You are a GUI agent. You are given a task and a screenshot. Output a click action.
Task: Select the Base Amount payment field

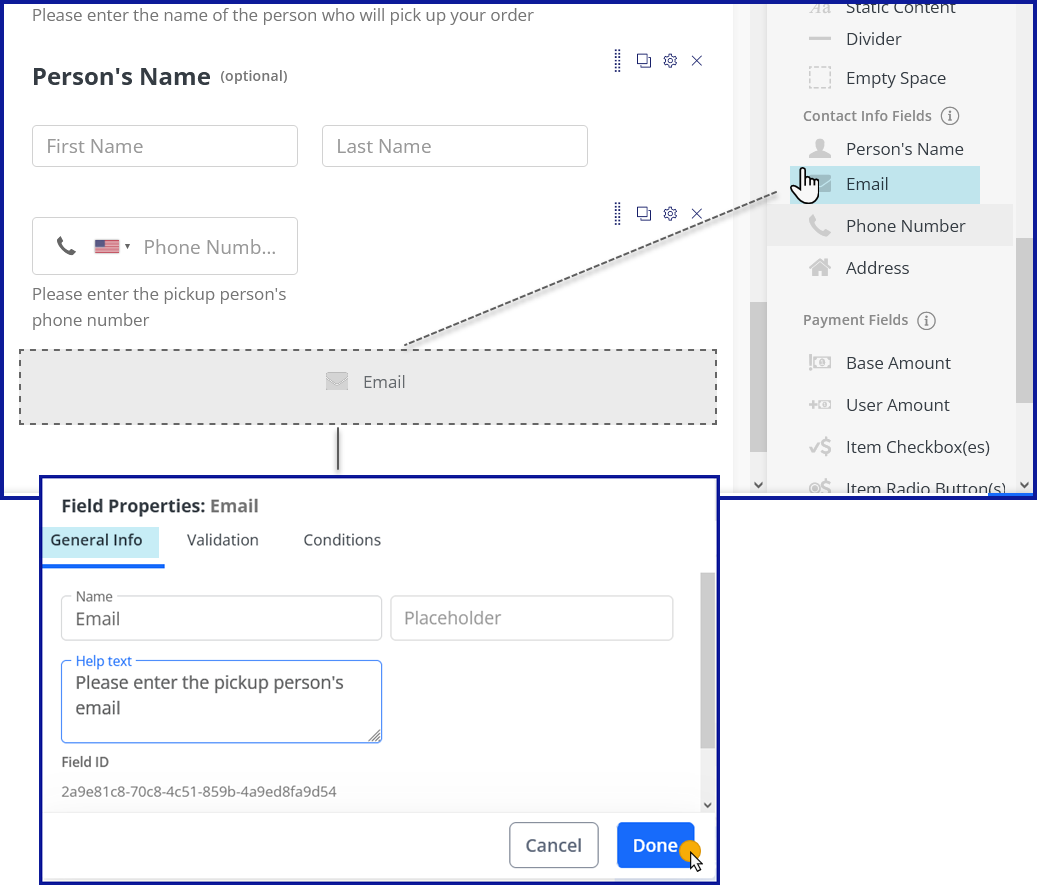tap(897, 362)
